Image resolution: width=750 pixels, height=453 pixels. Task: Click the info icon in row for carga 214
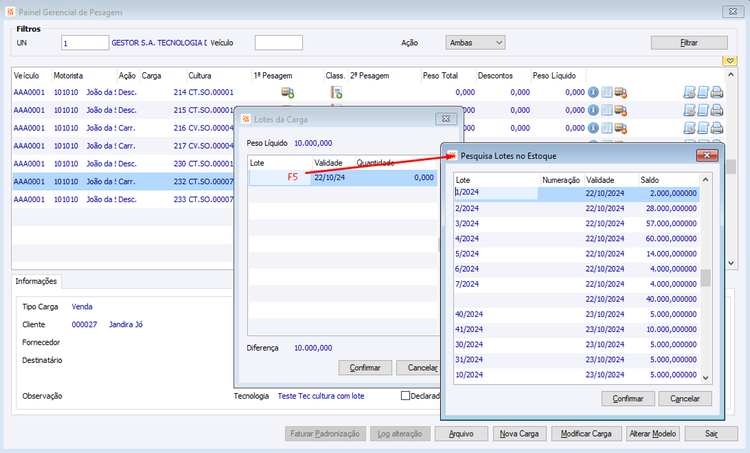(x=593, y=92)
